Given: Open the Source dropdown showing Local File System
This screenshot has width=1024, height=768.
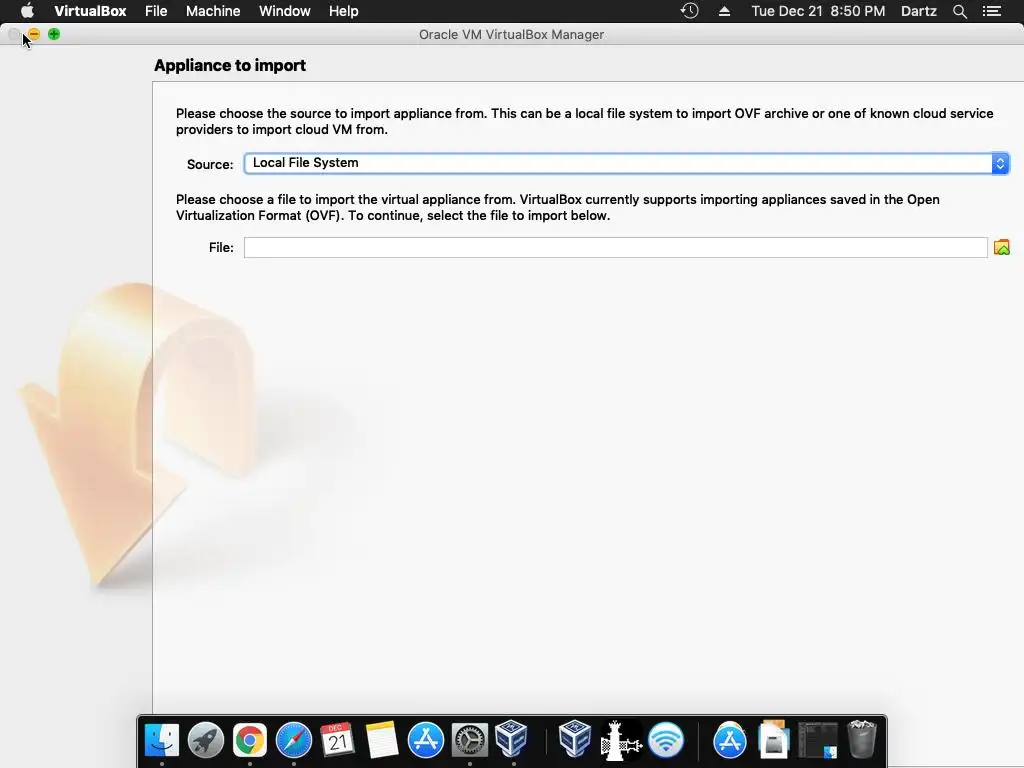Looking at the screenshot, I should [626, 163].
